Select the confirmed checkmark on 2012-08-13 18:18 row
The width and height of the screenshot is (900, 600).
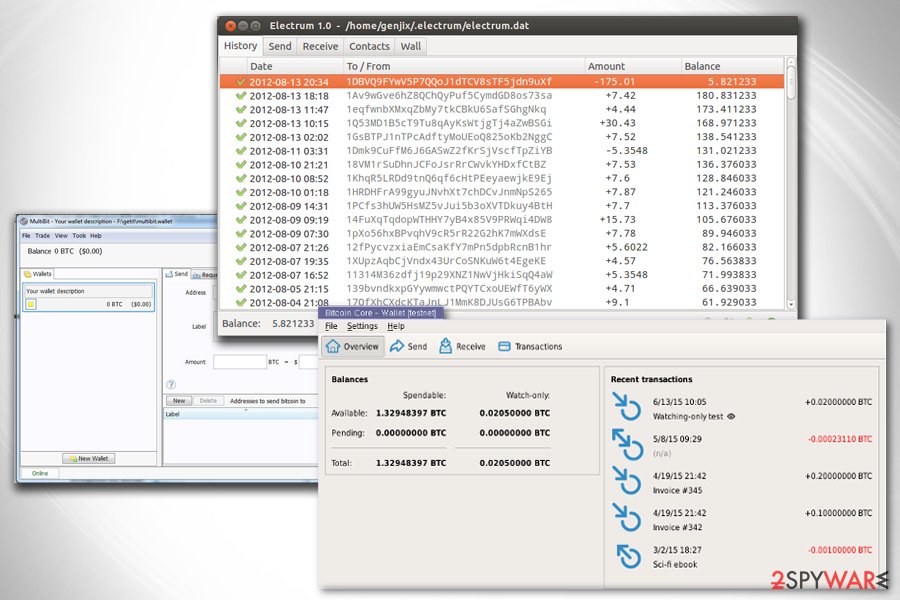(x=241, y=96)
